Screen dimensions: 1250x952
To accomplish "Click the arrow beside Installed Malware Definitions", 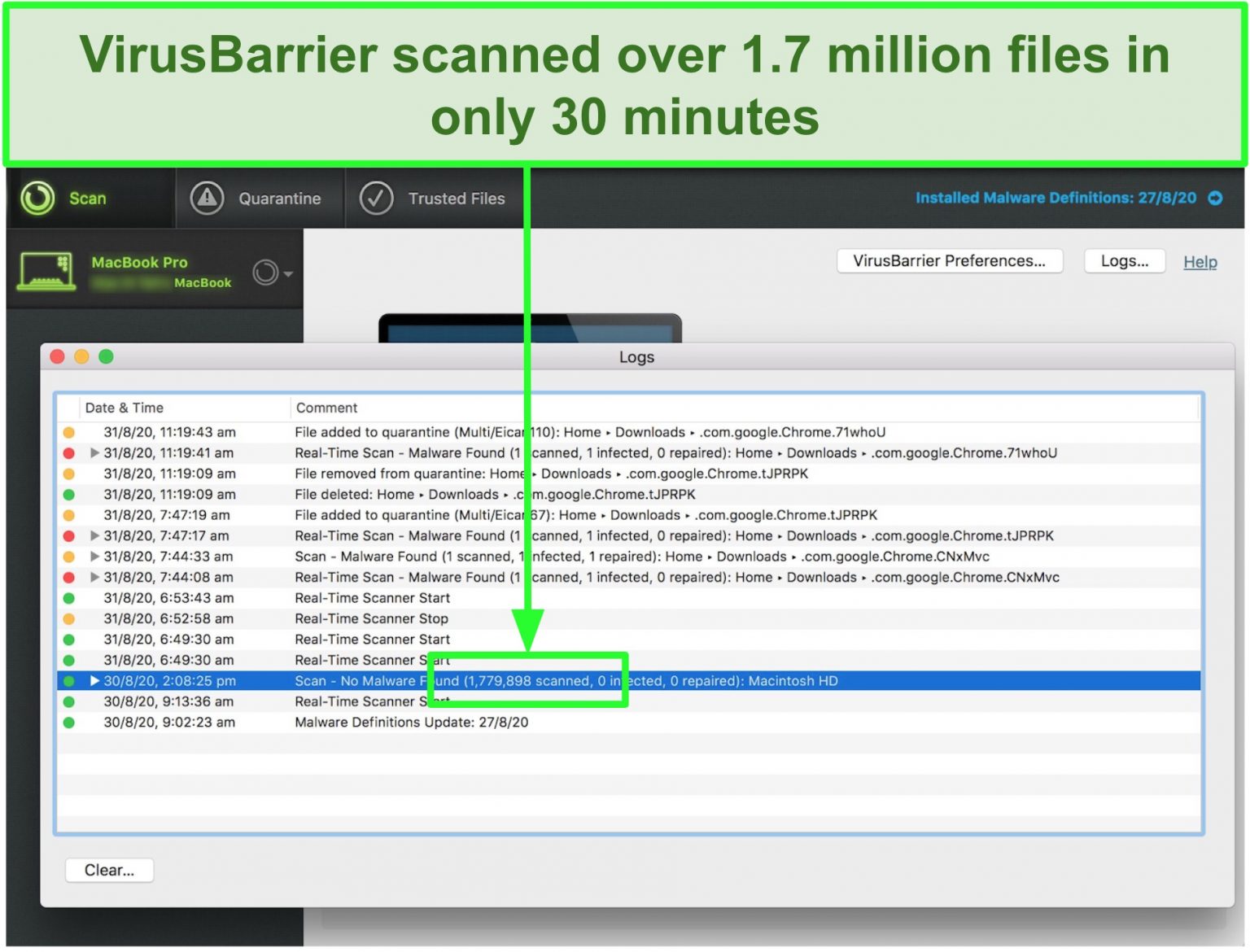I will pos(1215,198).
